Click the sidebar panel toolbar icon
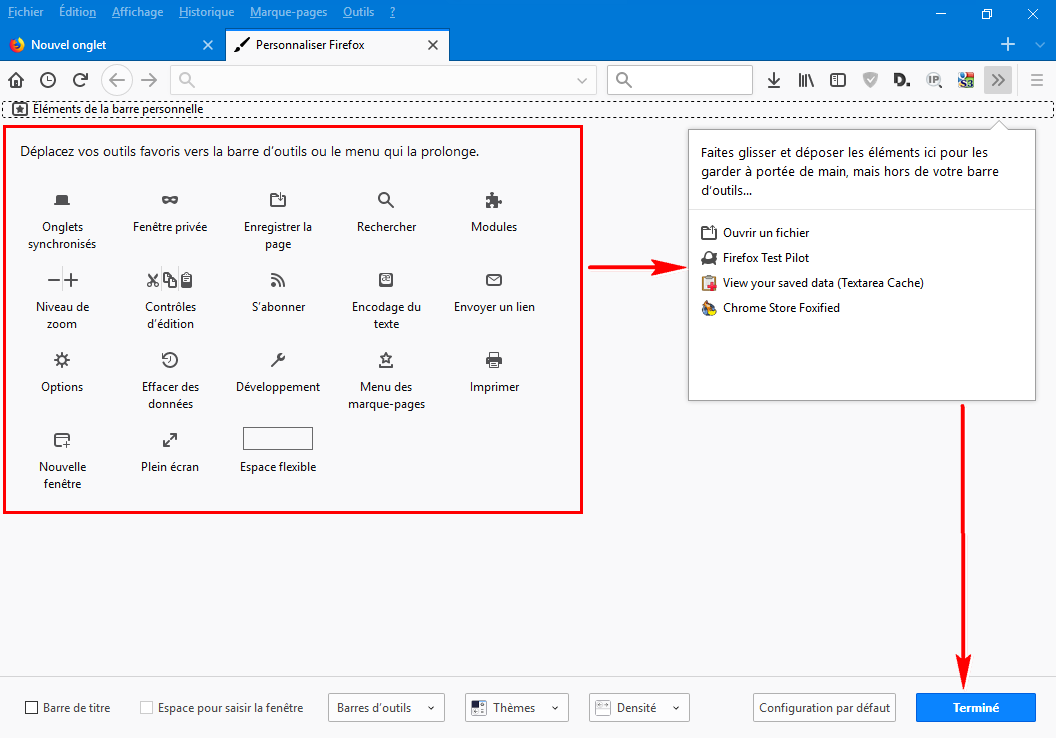 (x=838, y=80)
